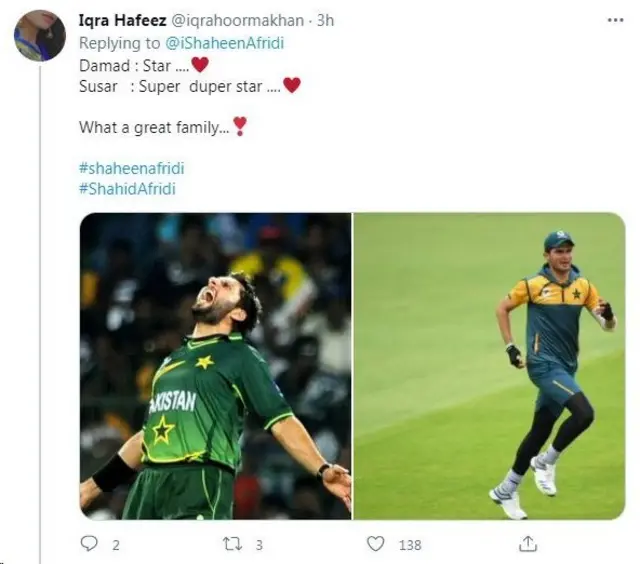Image resolution: width=640 pixels, height=564 pixels.
Task: Open the left photo of shouting cricketer
Action: pos(215,365)
